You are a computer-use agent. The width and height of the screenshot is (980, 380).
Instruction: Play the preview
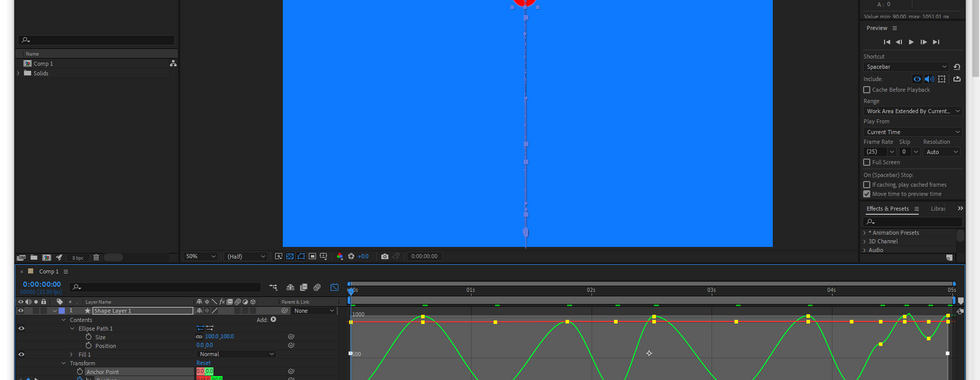[x=911, y=42]
